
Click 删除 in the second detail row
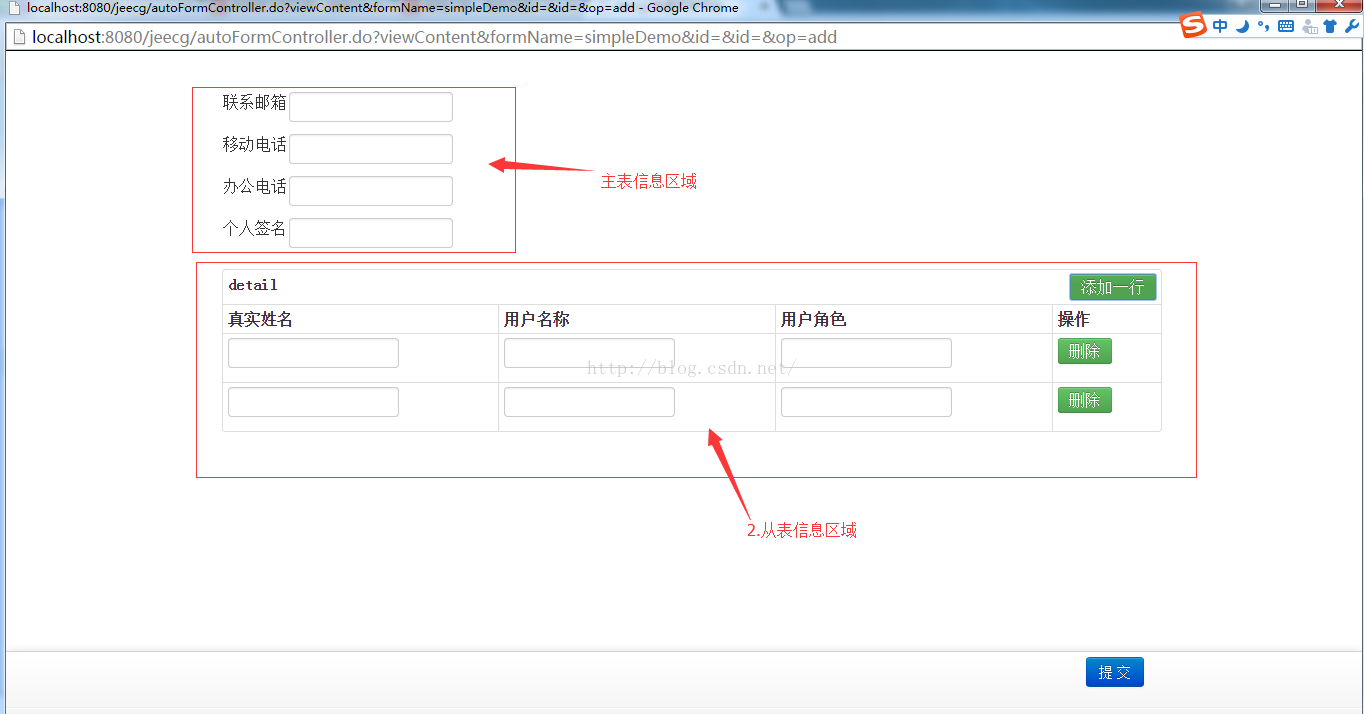(1085, 400)
